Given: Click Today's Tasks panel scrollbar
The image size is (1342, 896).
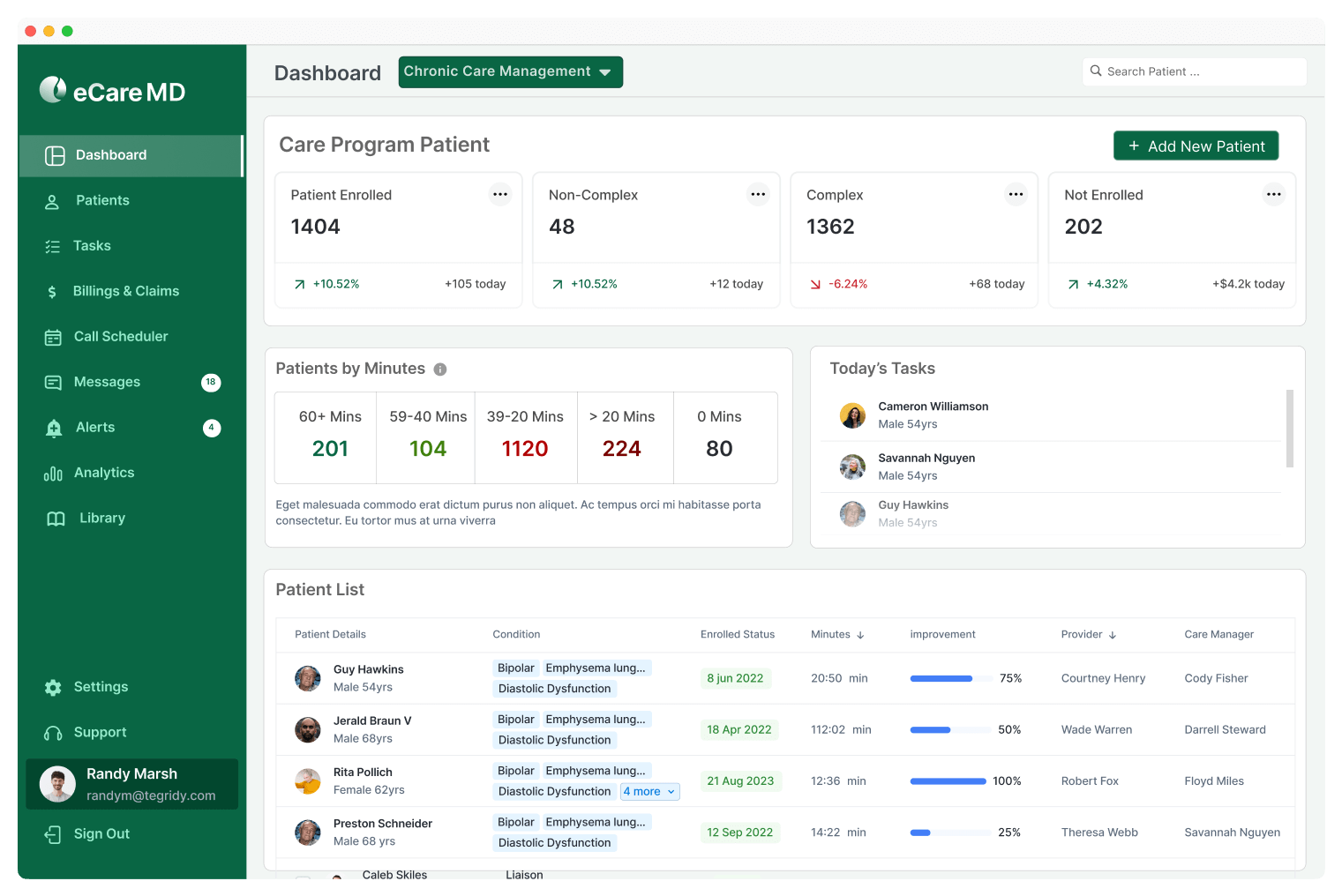Looking at the screenshot, I should click(x=1290, y=429).
